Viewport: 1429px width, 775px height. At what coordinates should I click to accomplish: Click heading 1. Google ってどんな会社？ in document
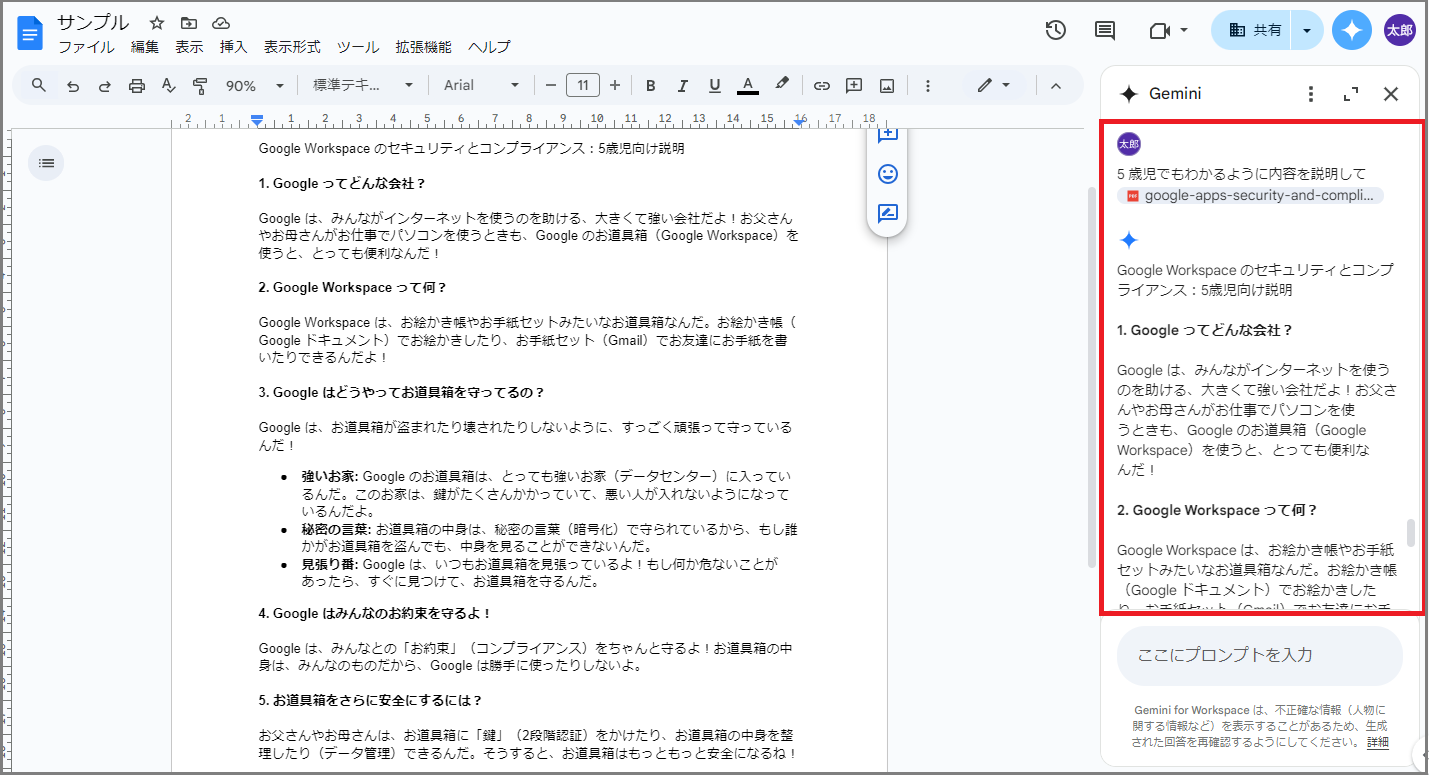coord(342,183)
